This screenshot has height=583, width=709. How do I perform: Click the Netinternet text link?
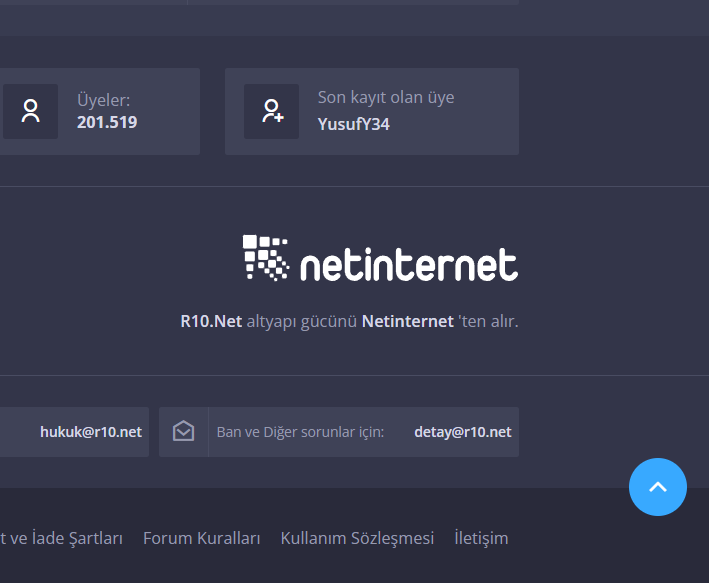click(x=407, y=321)
